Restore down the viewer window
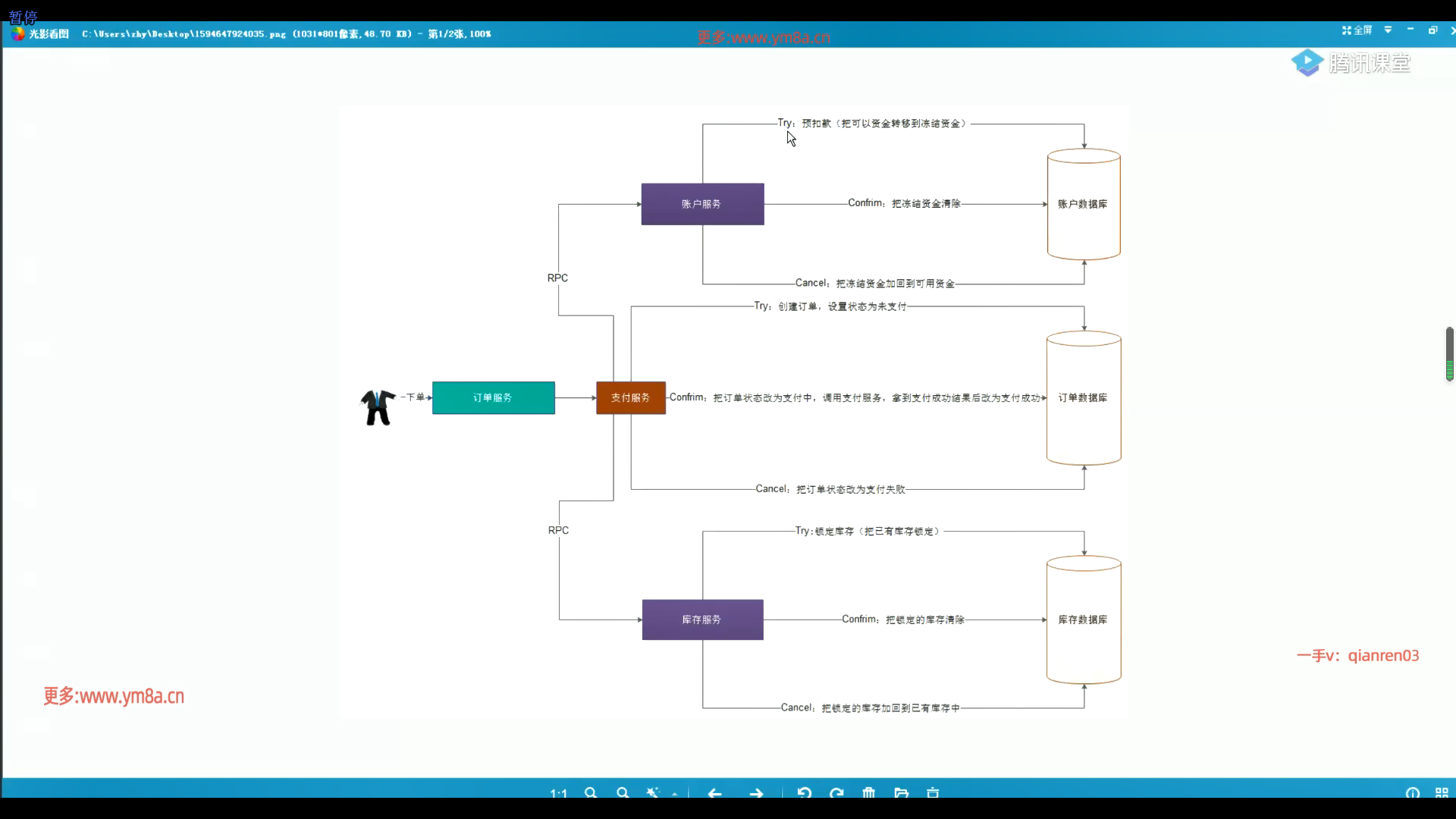 (1432, 30)
